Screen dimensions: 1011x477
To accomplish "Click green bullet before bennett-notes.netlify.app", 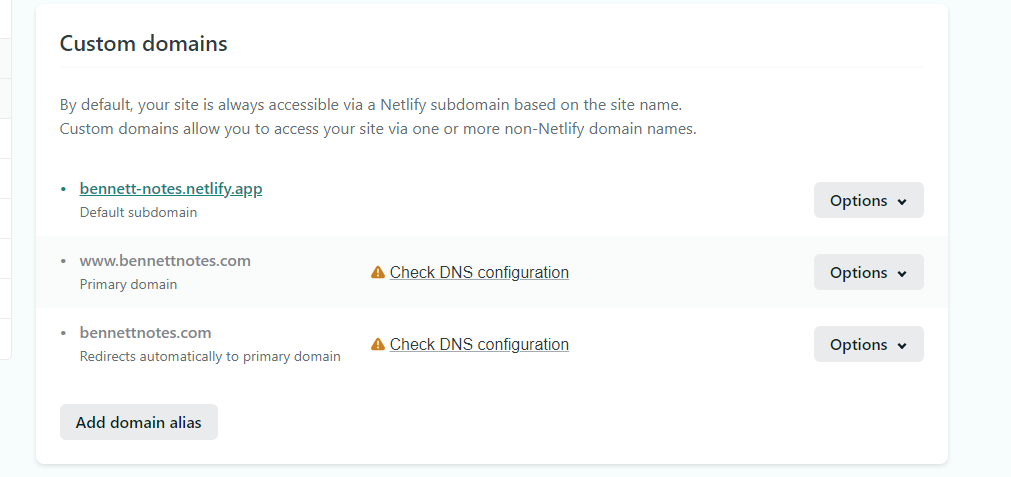I will [x=63, y=189].
